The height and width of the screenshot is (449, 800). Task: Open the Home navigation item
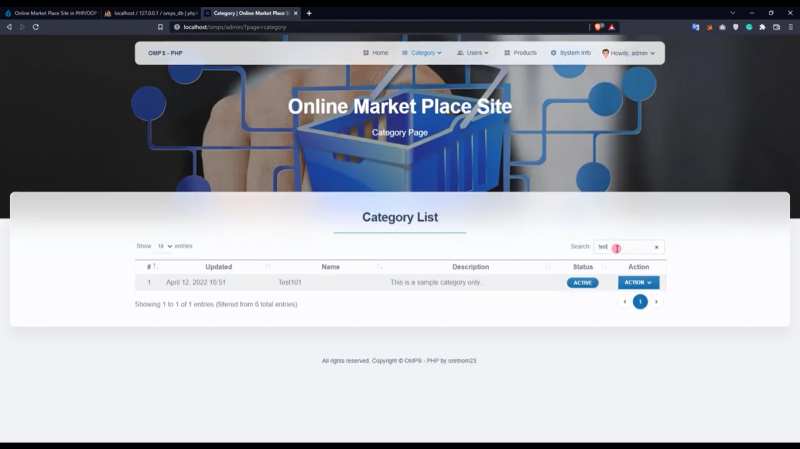pos(375,53)
